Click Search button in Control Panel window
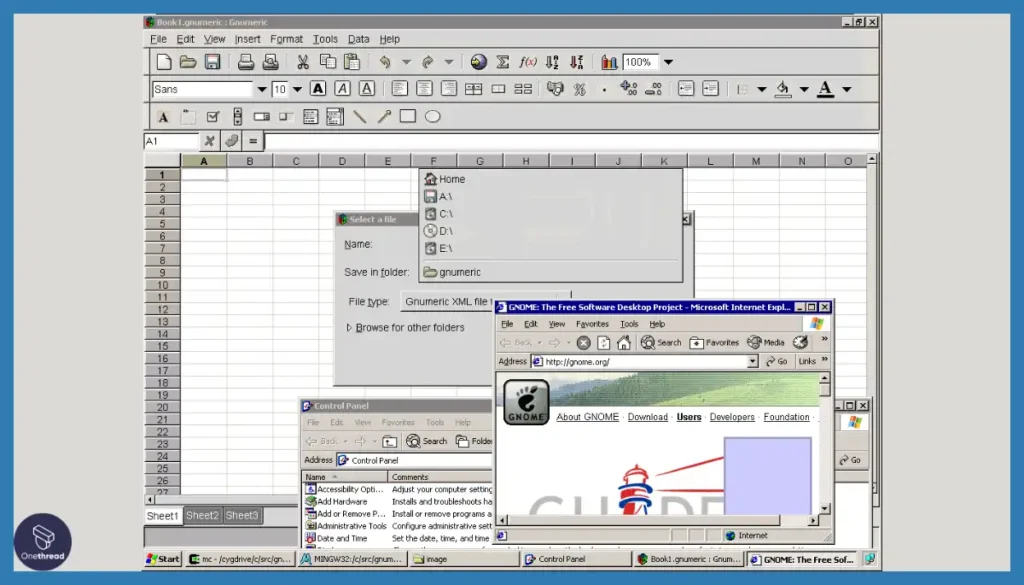Viewport: 1024px width, 585px height. (x=427, y=441)
